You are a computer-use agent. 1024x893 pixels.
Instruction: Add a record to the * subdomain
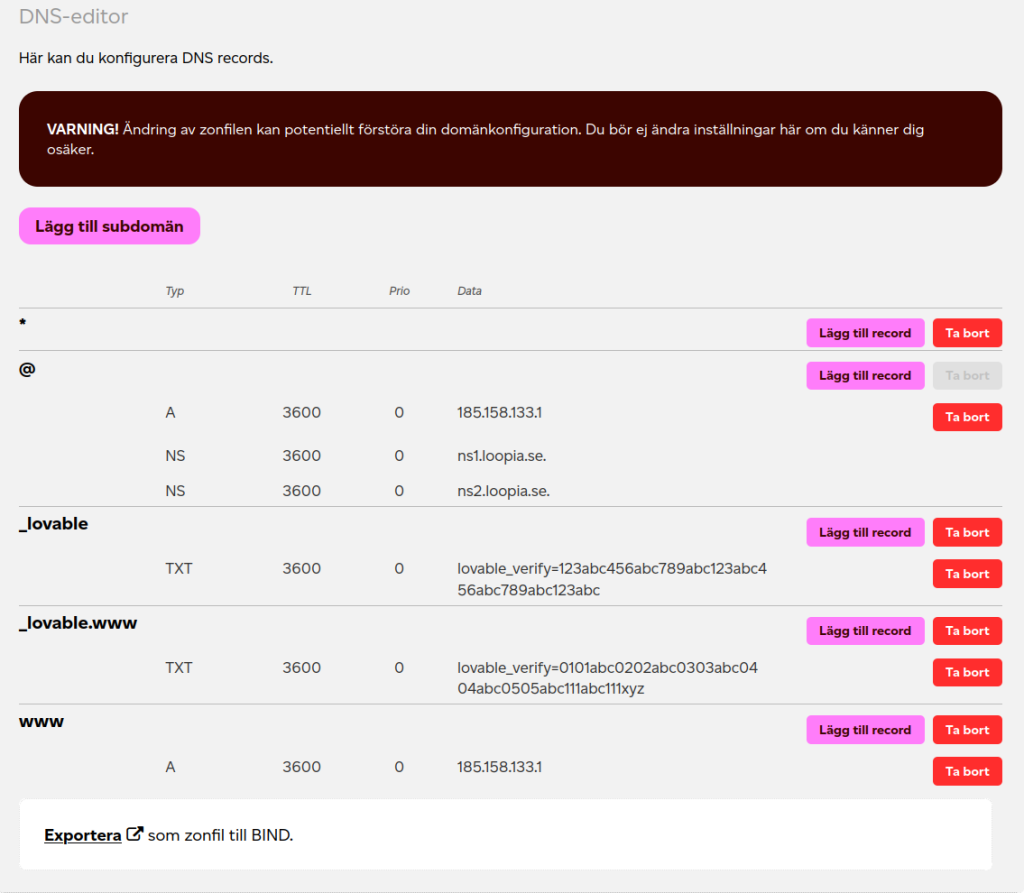tap(865, 333)
